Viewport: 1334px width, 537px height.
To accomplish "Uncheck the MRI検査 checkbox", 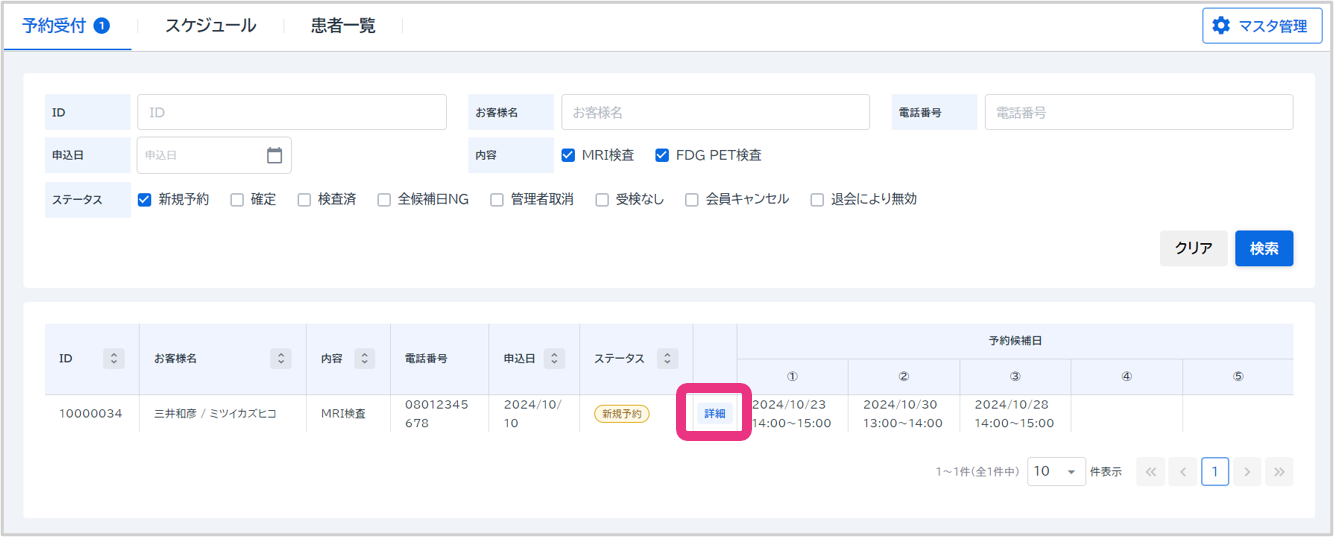I will coord(568,155).
